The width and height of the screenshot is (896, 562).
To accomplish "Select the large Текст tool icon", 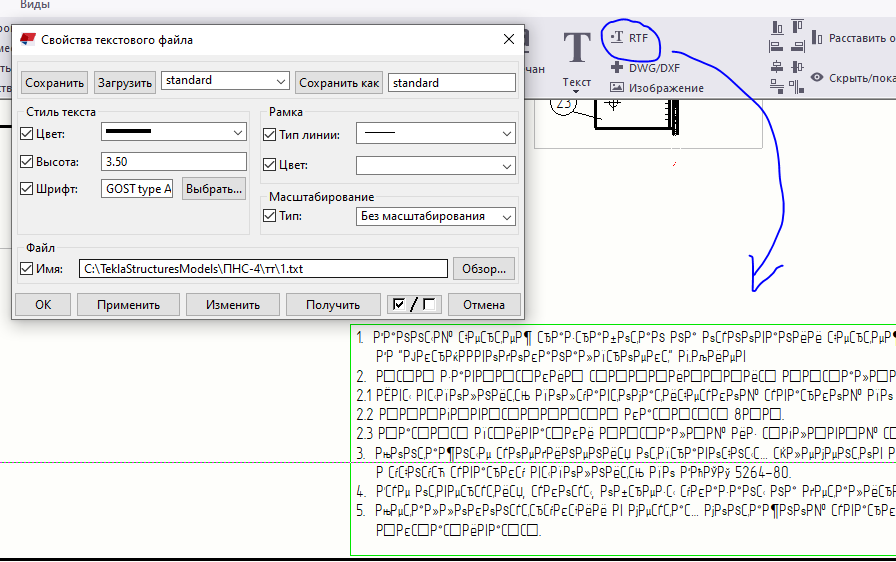I will point(577,47).
